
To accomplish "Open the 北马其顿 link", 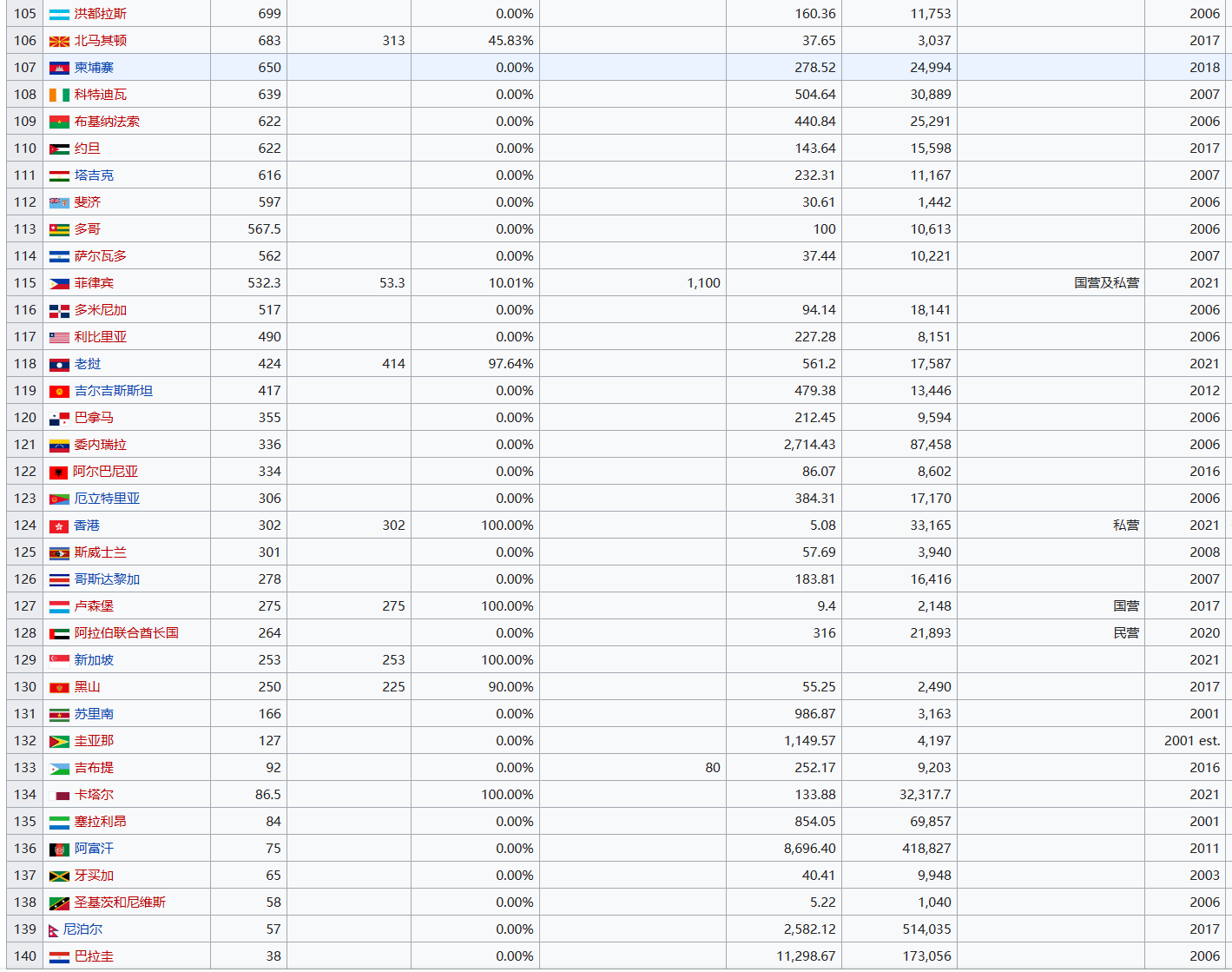I will pos(101,41).
